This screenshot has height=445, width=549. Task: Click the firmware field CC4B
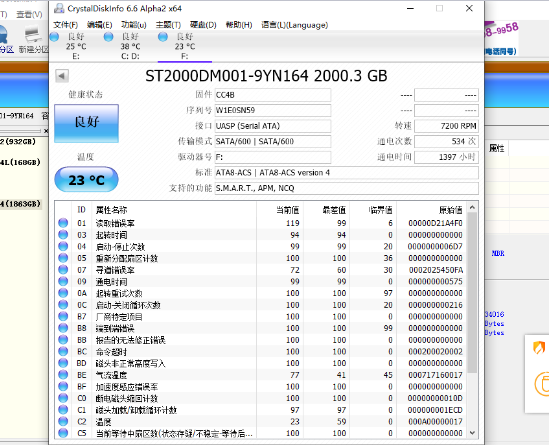click(273, 95)
